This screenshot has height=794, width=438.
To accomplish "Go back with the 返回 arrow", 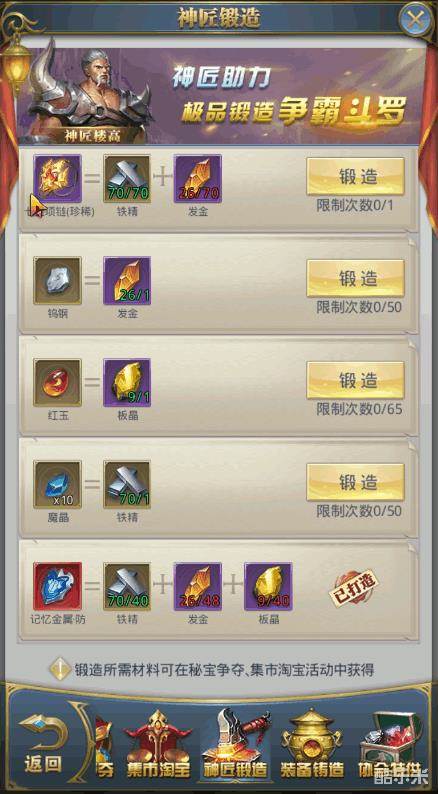I will pos(43,744).
